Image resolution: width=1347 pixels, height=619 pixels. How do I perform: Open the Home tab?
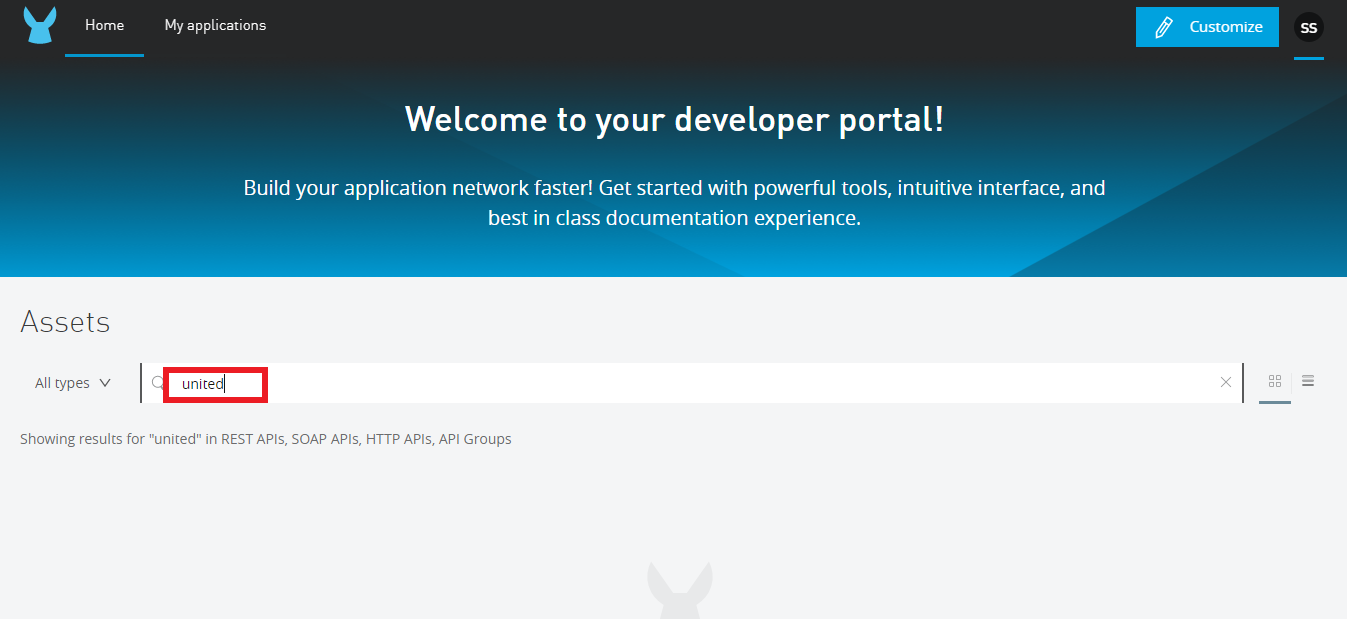click(104, 26)
